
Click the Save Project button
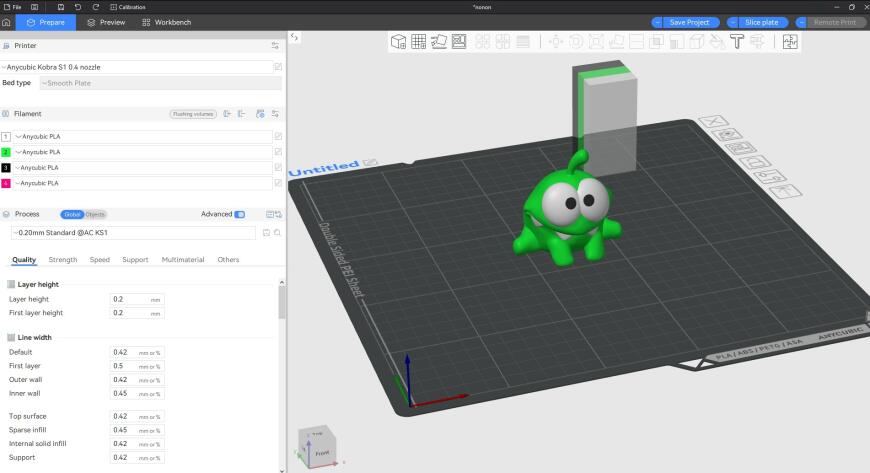[x=690, y=22]
